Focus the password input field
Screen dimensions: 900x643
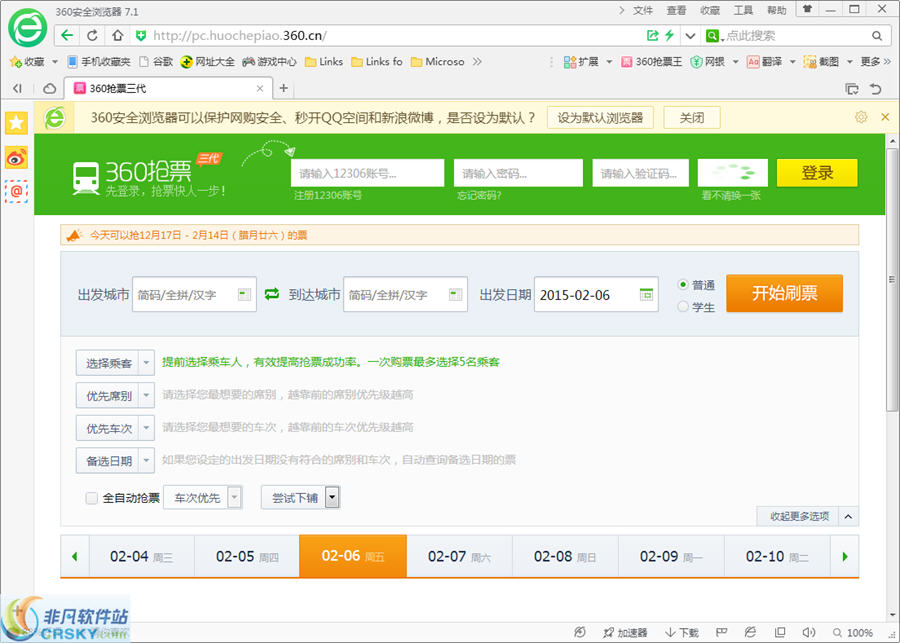[518, 173]
